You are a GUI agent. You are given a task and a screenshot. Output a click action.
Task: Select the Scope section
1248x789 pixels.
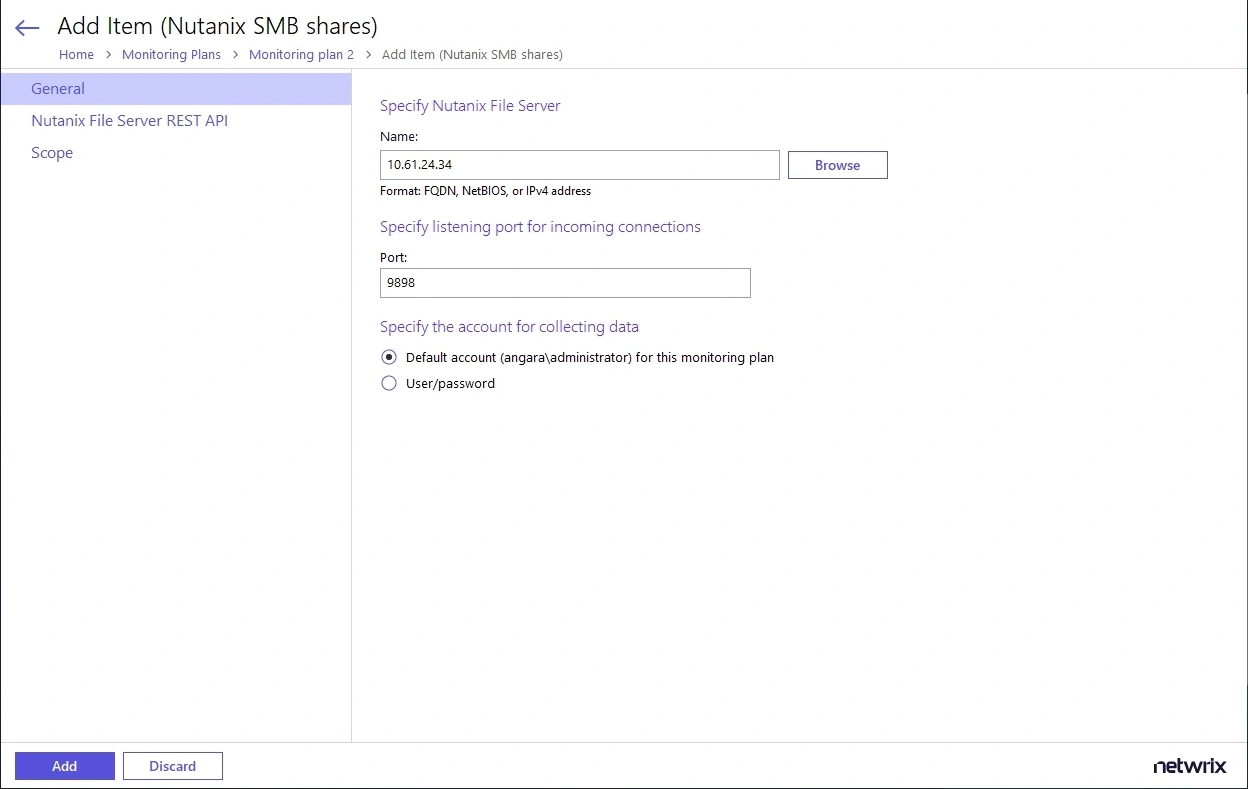[x=52, y=152]
